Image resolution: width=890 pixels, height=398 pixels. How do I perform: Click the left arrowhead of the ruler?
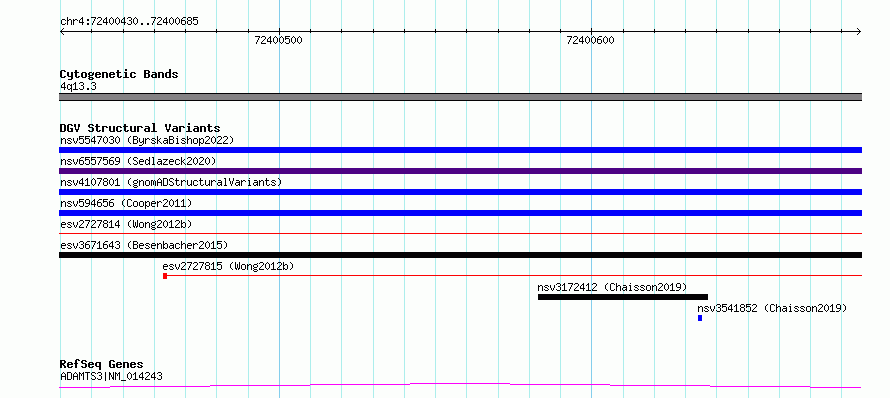(62, 31)
